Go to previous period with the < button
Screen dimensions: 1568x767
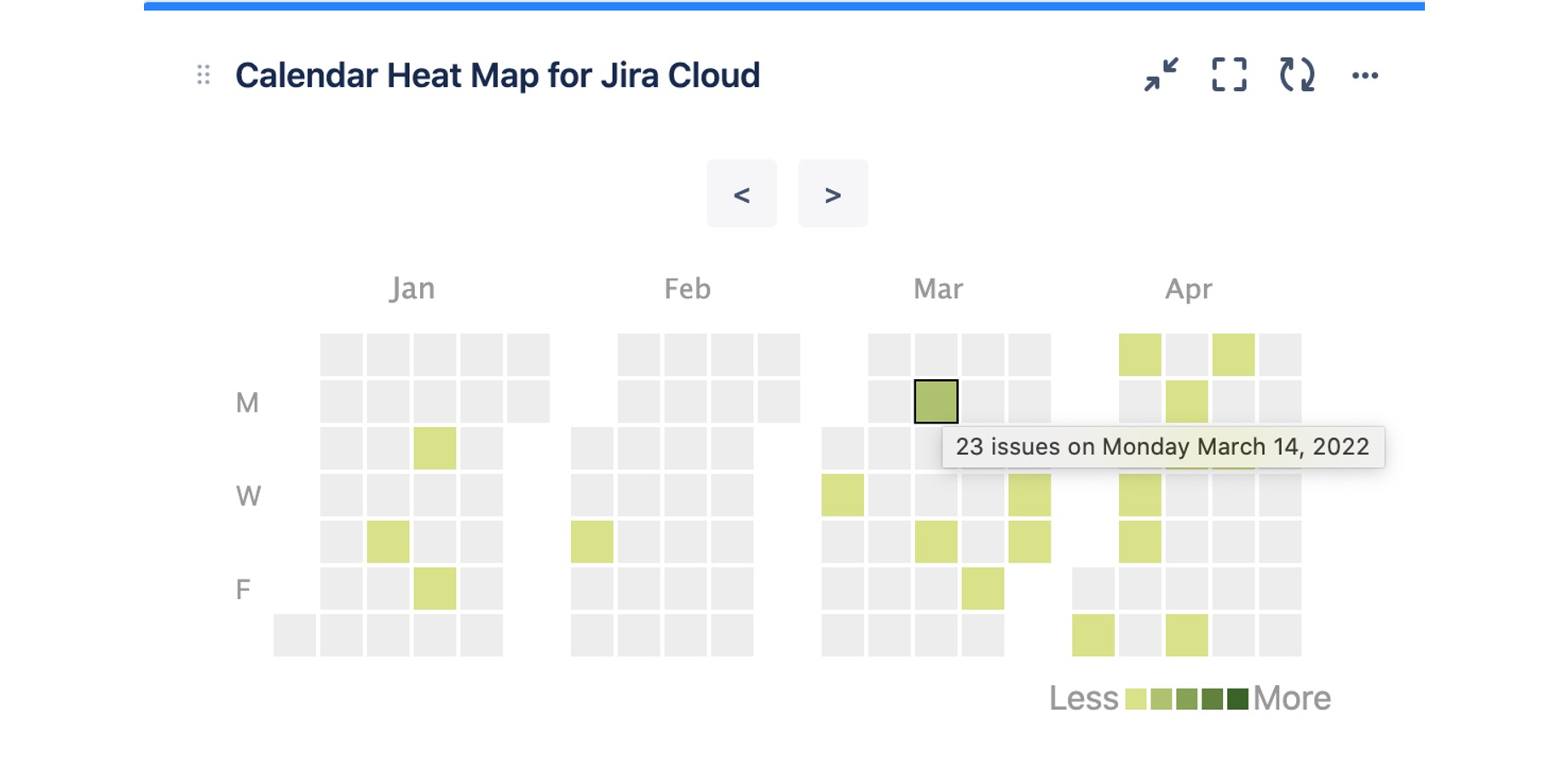(741, 194)
